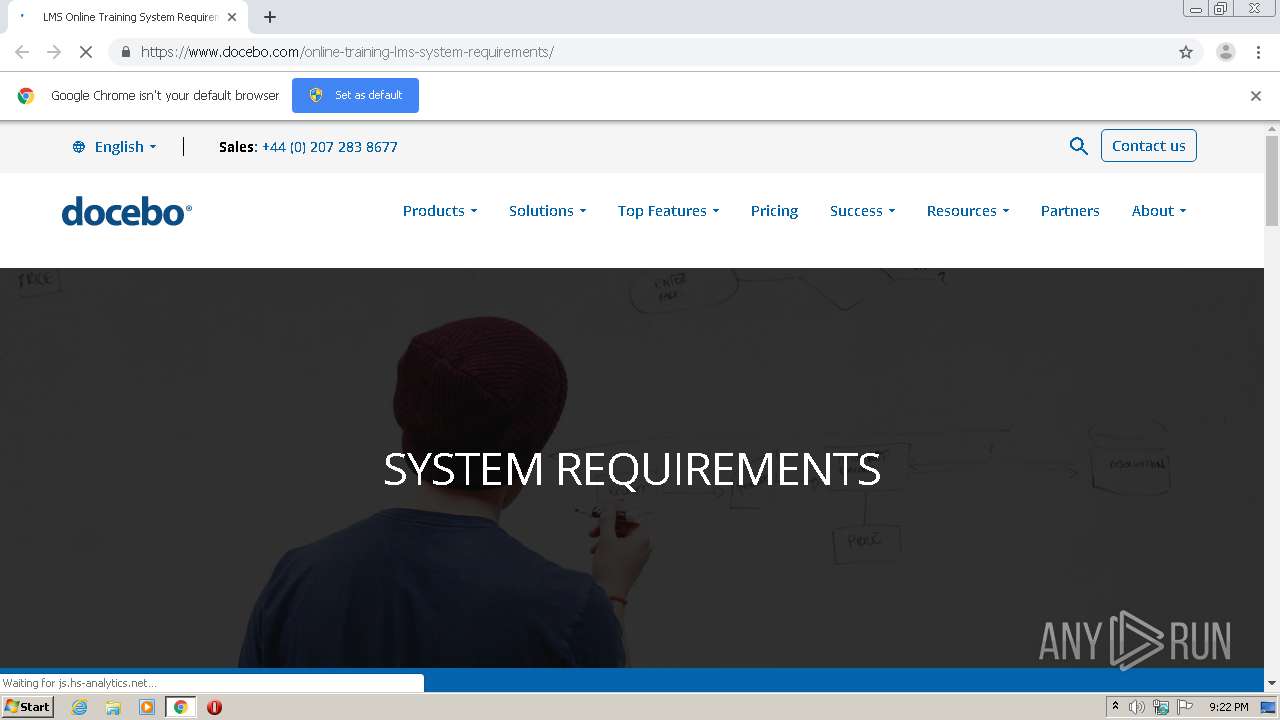The image size is (1280, 720).
Task: Open the Pricing page
Action: point(774,211)
